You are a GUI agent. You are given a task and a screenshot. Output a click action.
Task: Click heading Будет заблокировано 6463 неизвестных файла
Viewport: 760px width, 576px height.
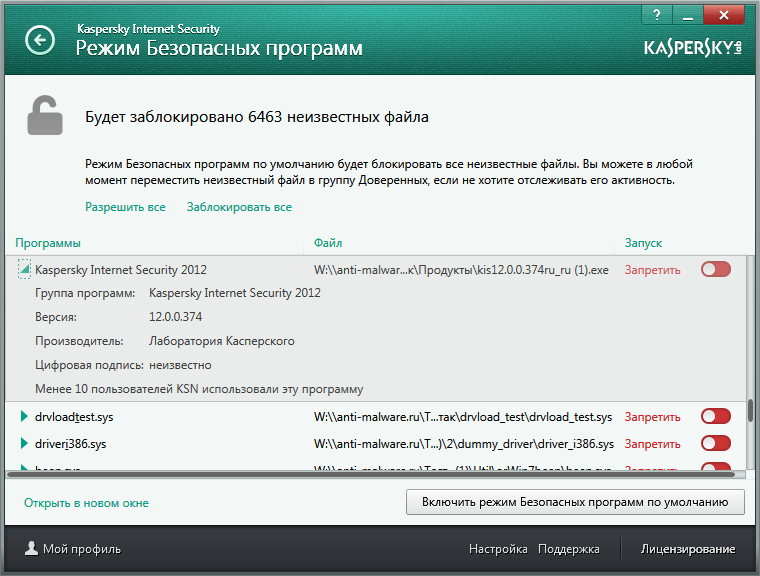click(x=257, y=117)
